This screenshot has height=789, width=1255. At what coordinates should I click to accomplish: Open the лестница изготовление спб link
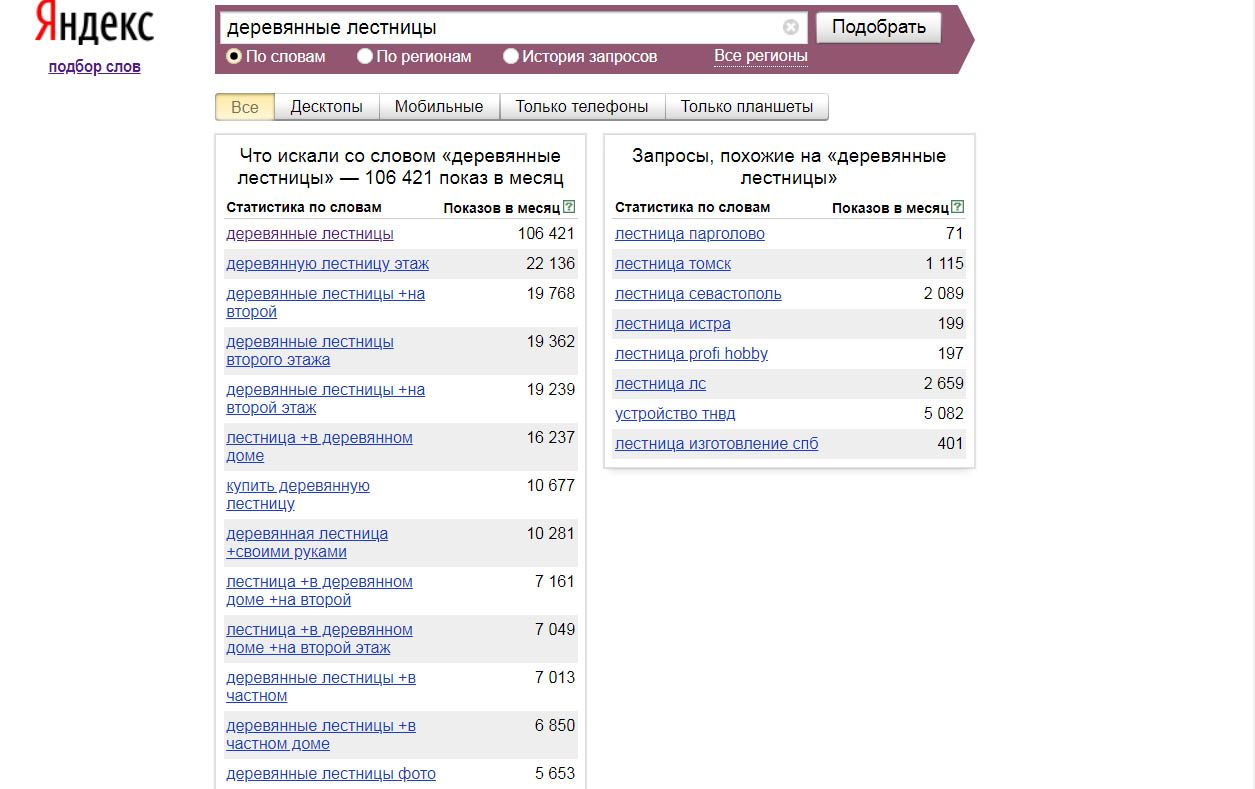coord(716,444)
